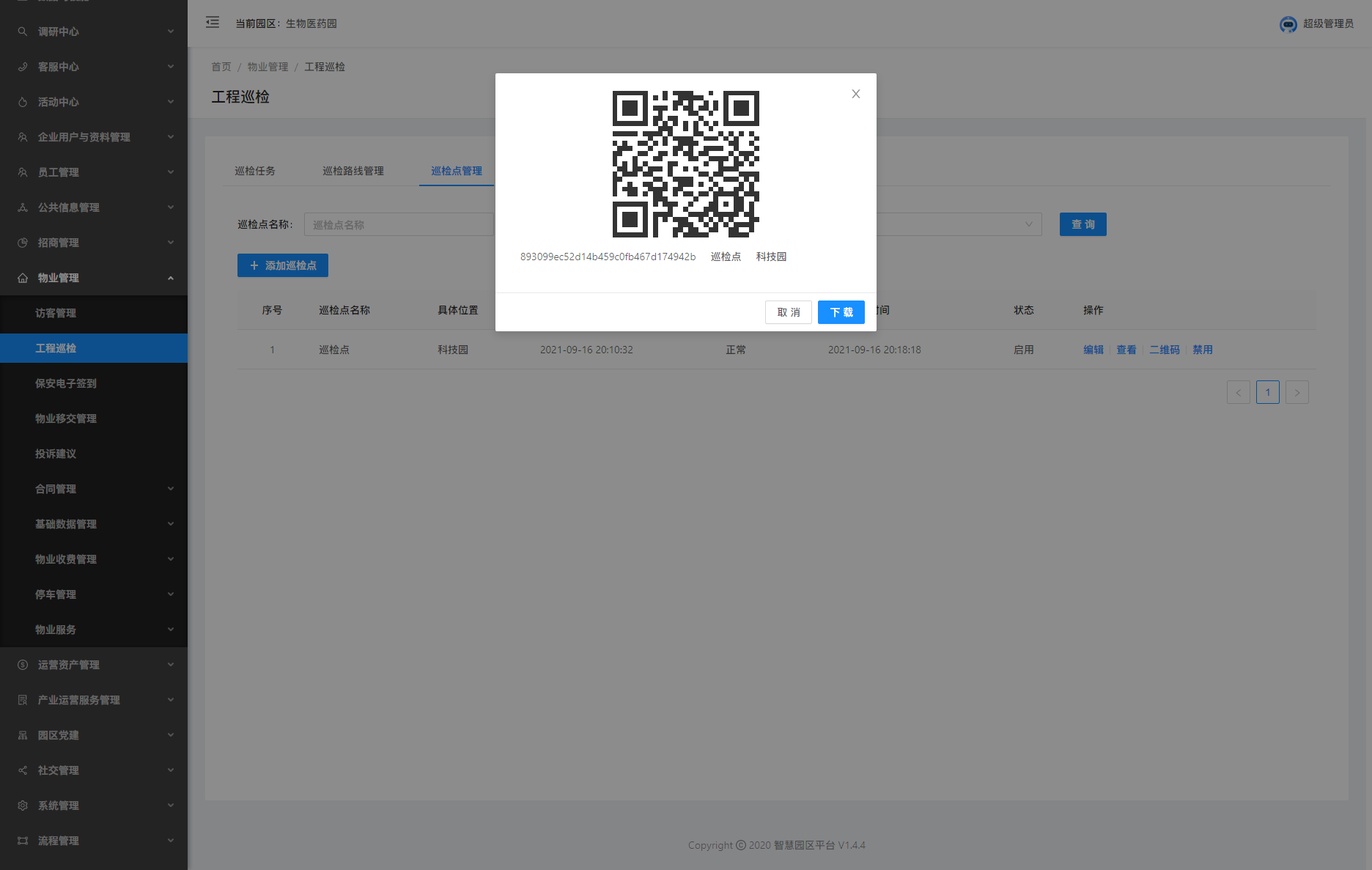1372x870 pixels.
Task: Click the 2021-09-16 20:10:32 cell
Action: click(x=586, y=350)
